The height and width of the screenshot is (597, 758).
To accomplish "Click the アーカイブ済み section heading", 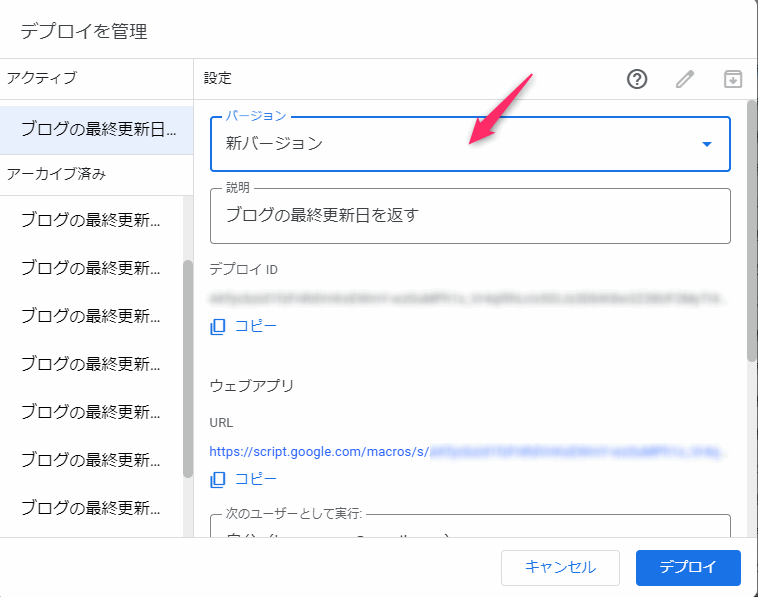I will (x=57, y=174).
